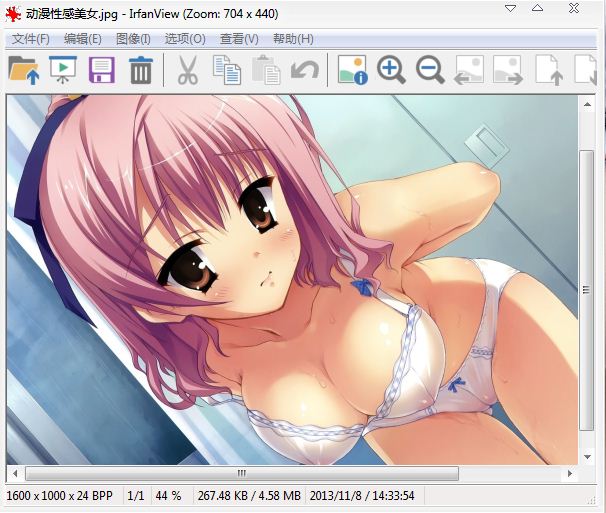This screenshot has height=513, width=606.
Task: Zoom out with the minus magnifier
Action: (x=430, y=70)
